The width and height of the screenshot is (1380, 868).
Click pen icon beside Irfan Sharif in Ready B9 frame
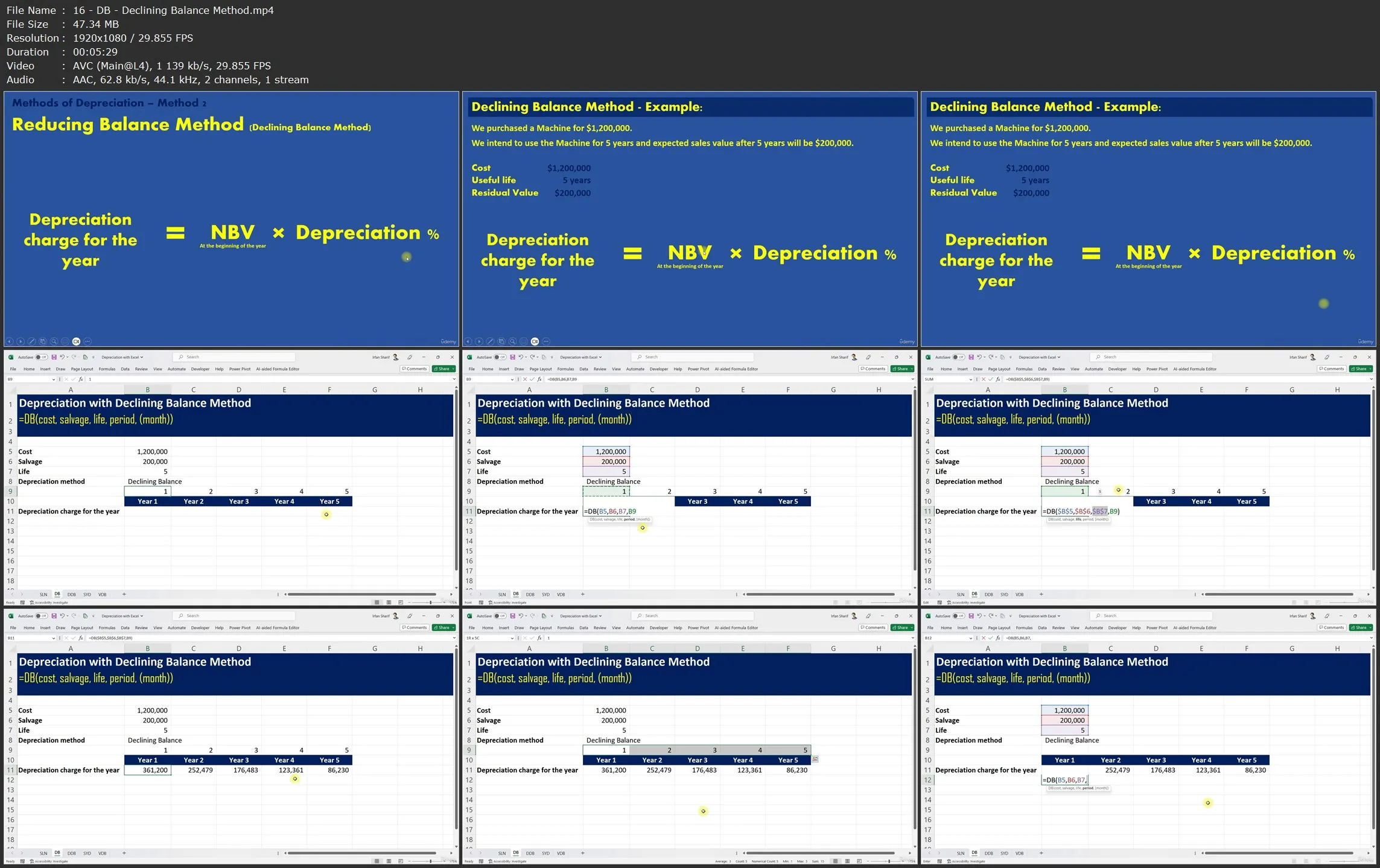pyautogui.click(x=410, y=357)
